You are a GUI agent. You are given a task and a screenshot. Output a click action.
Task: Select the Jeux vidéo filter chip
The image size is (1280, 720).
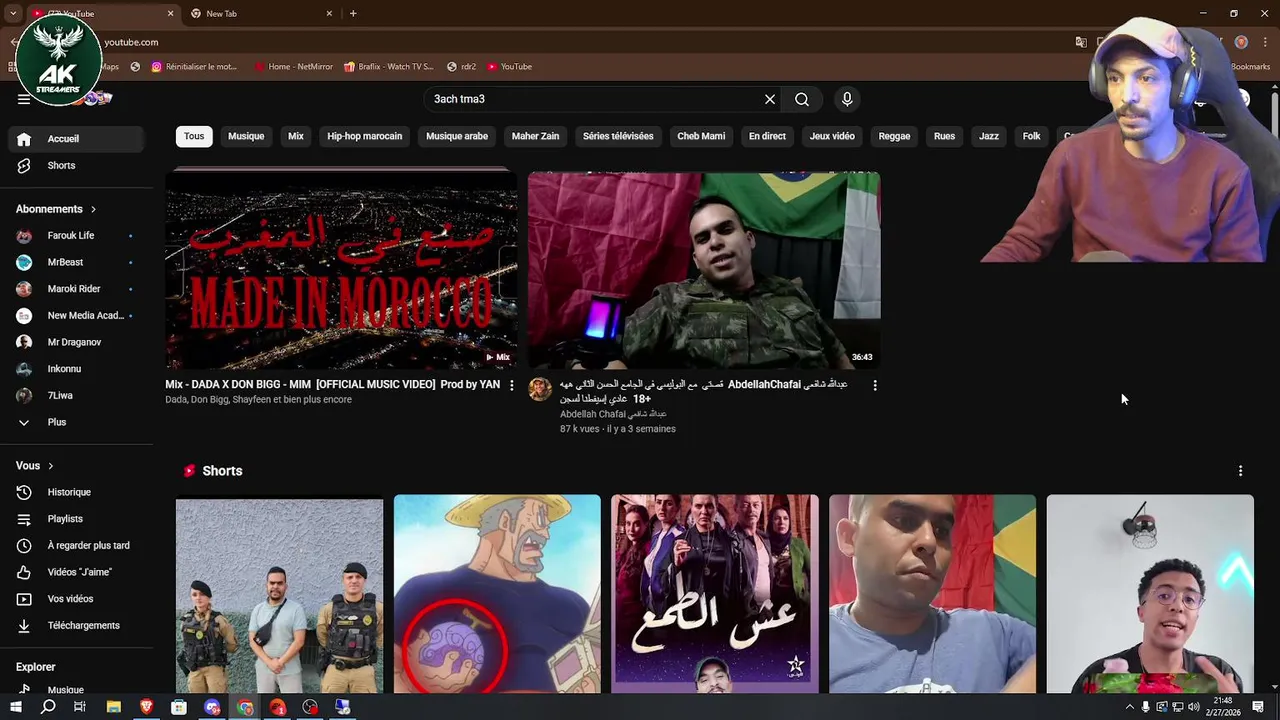(832, 136)
